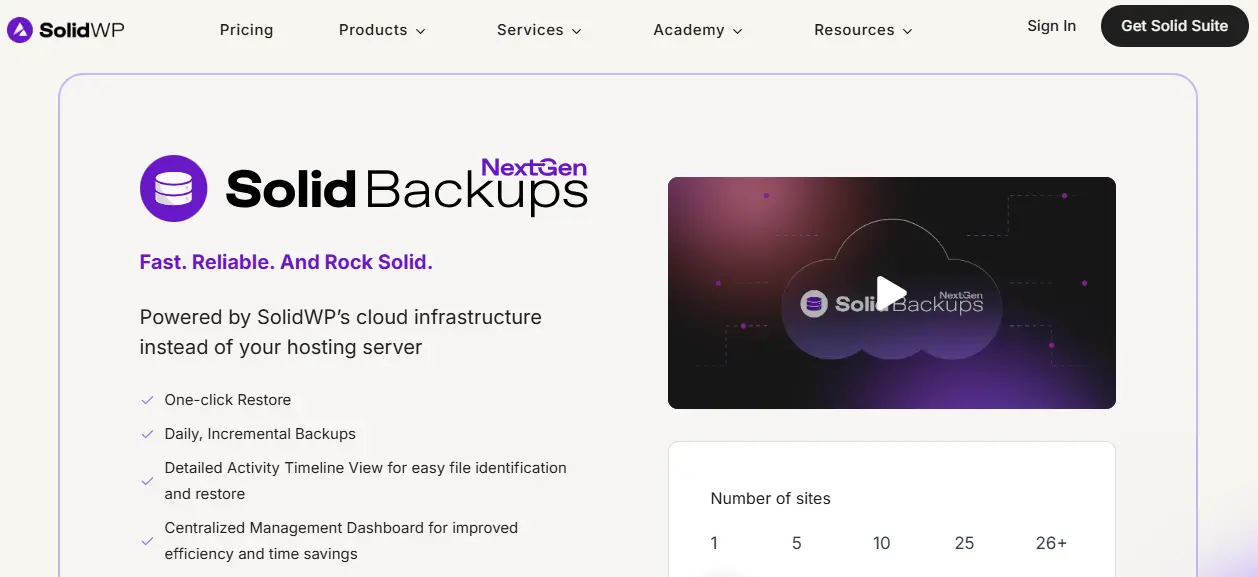Click the checkmark beside Centralized Management Dashboard

pyautogui.click(x=146, y=540)
